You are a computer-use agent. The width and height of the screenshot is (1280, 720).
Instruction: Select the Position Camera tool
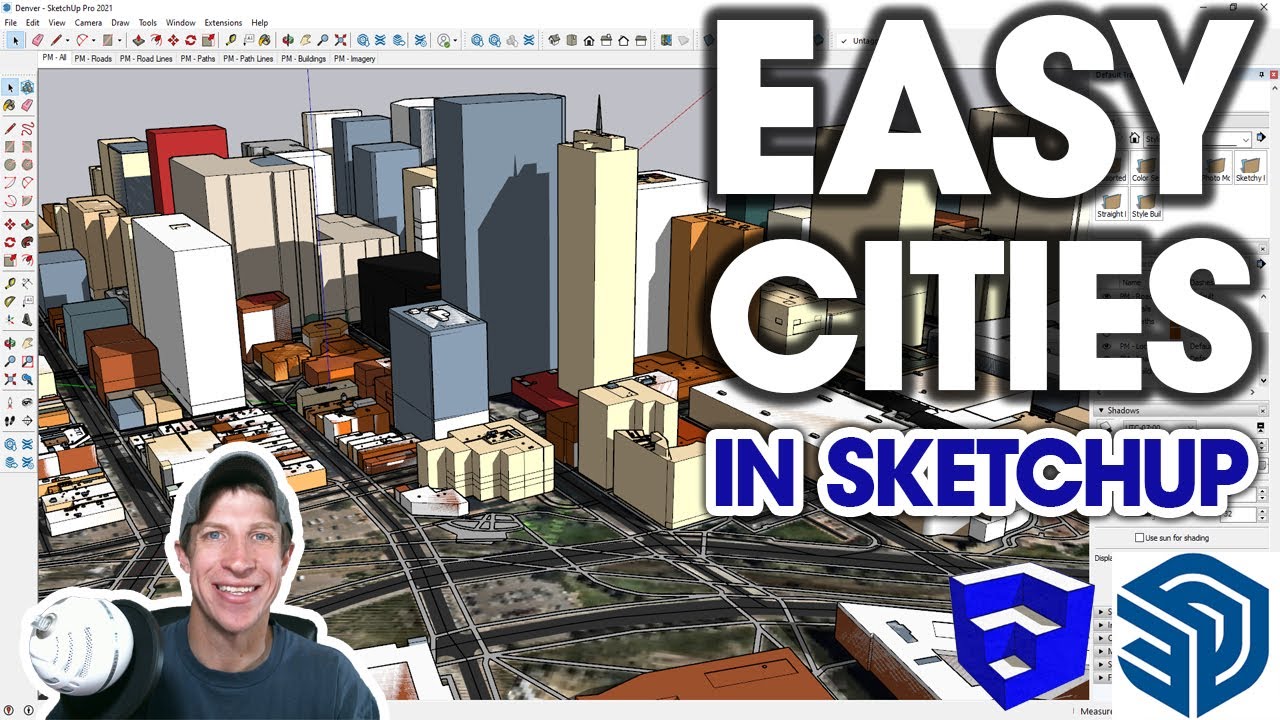click(x=10, y=402)
